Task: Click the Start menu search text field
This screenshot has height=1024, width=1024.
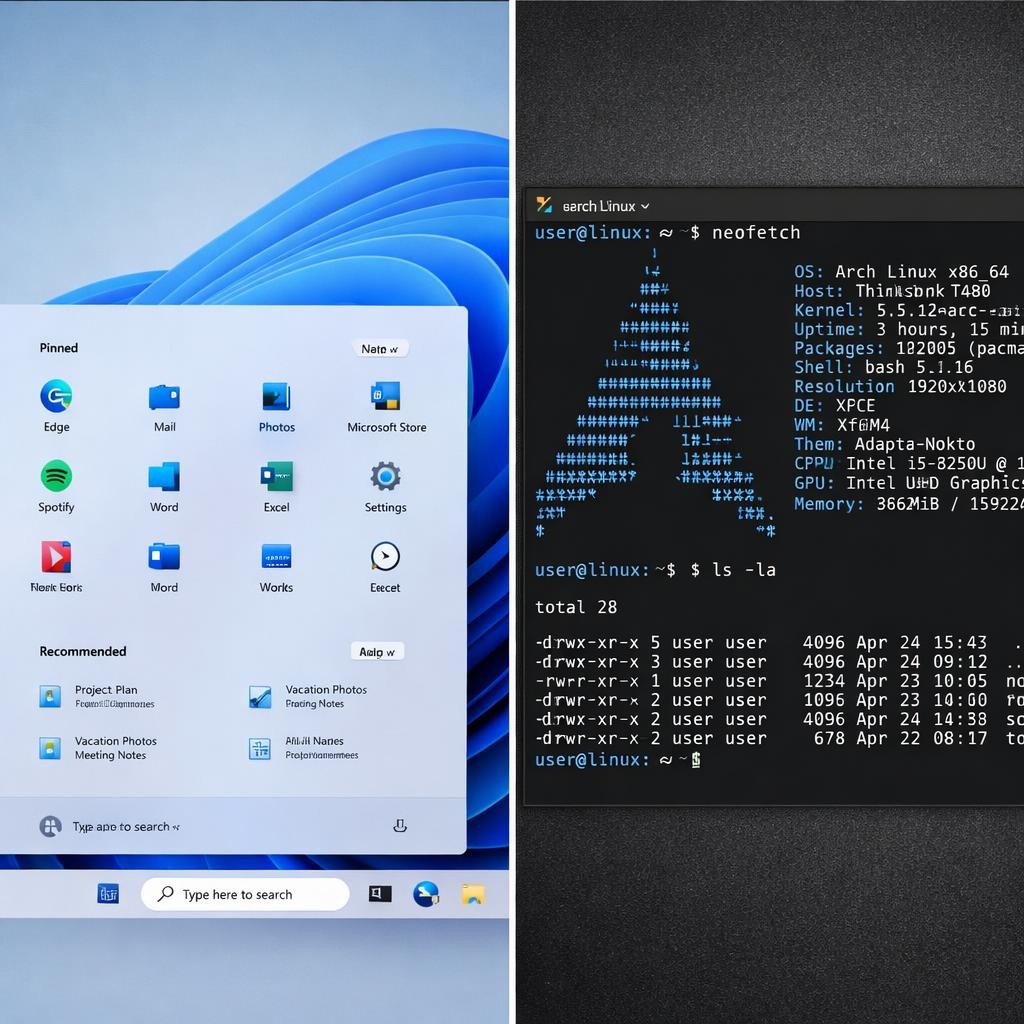Action: coord(126,826)
